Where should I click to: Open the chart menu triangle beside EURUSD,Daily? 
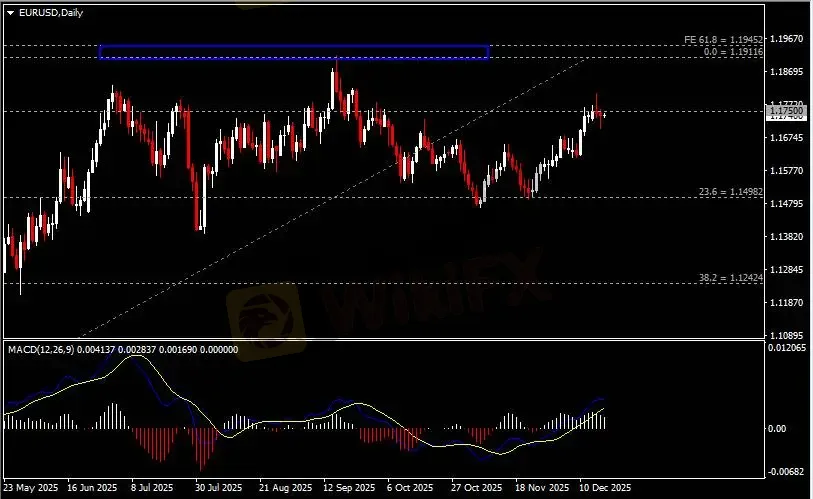[10, 13]
